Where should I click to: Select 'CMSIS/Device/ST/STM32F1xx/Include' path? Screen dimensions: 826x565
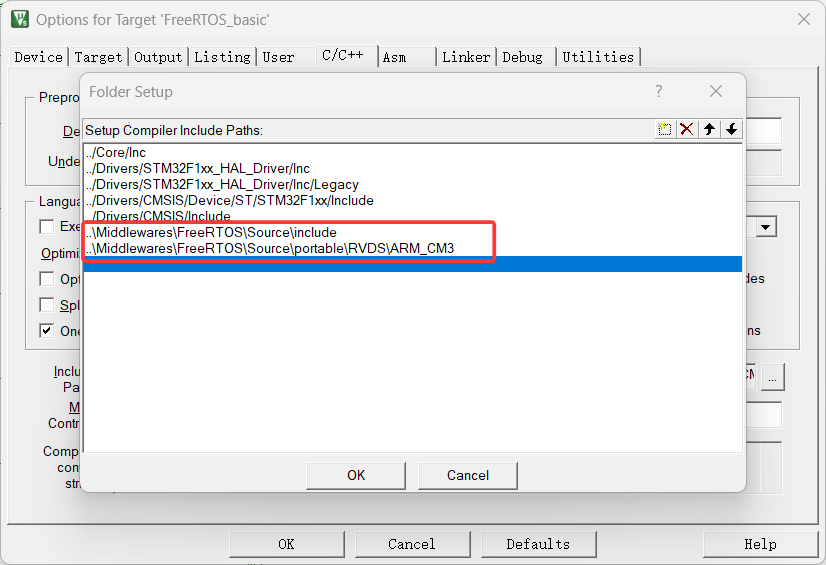(412, 201)
